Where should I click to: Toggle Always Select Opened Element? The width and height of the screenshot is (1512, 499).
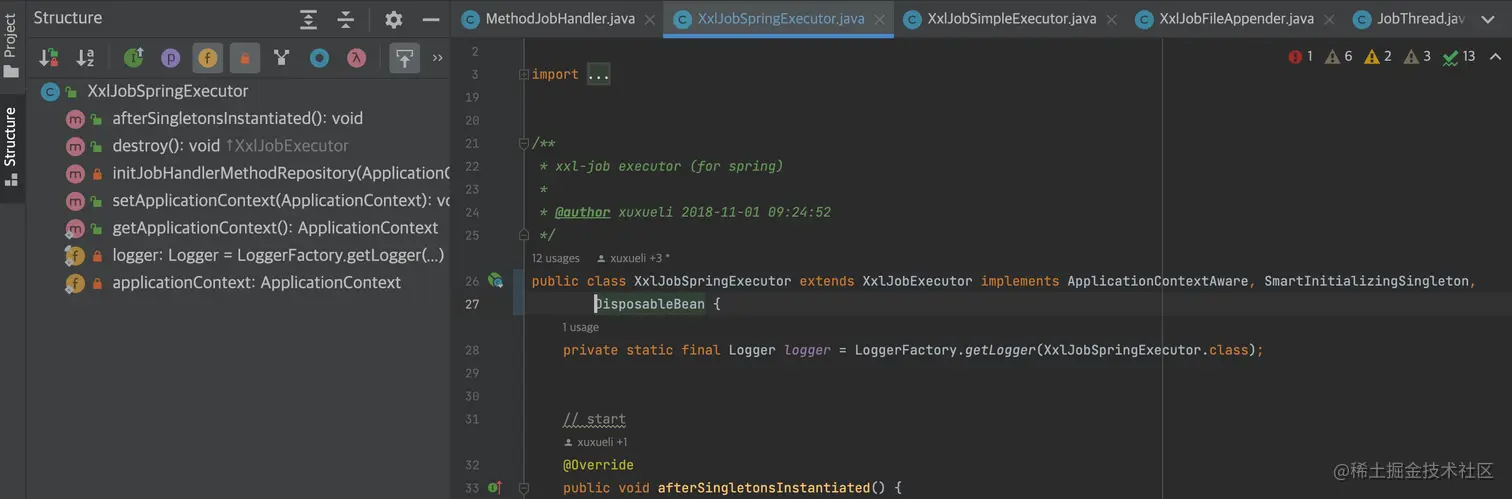[404, 59]
